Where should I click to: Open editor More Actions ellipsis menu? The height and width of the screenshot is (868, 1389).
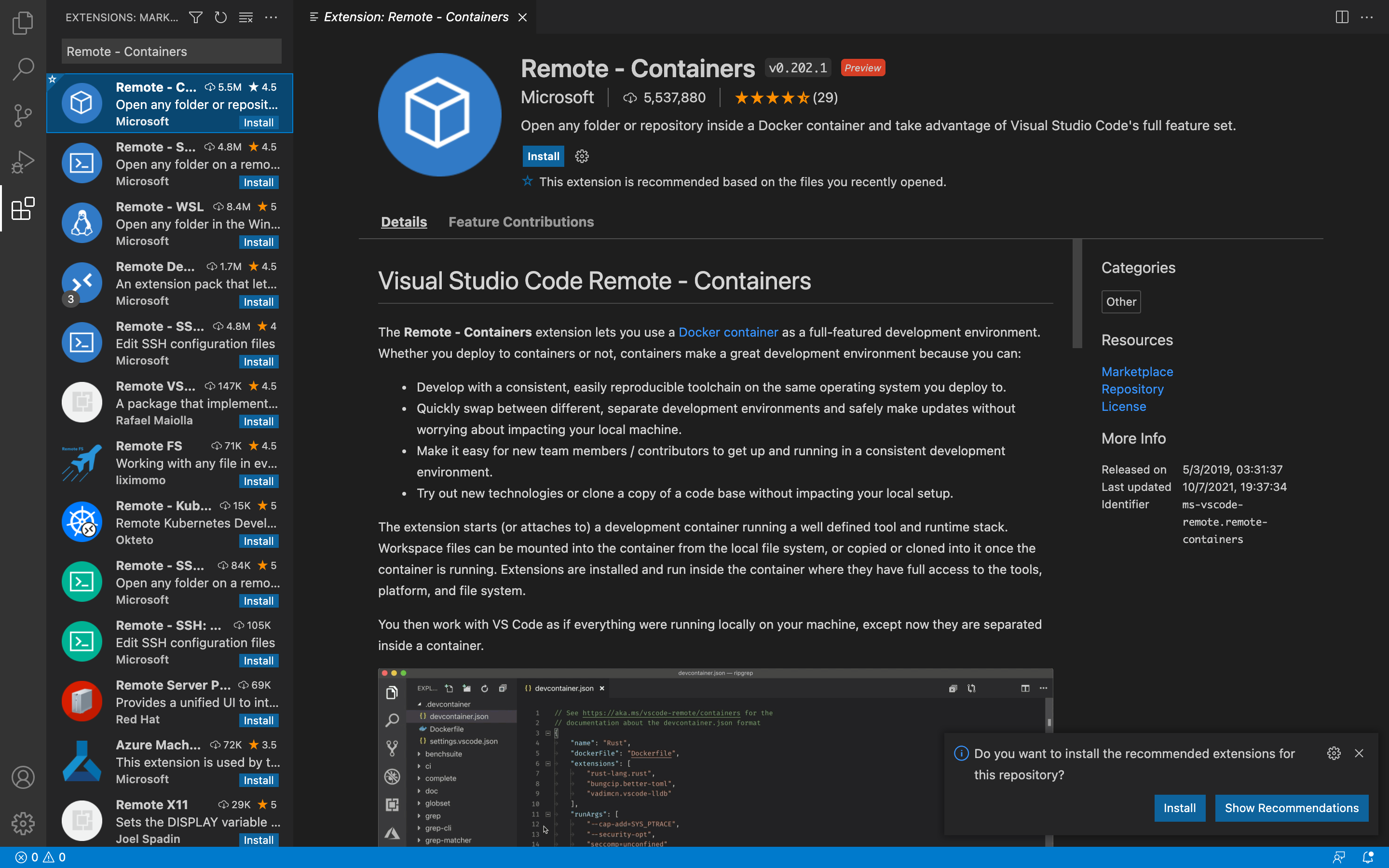(x=1367, y=17)
